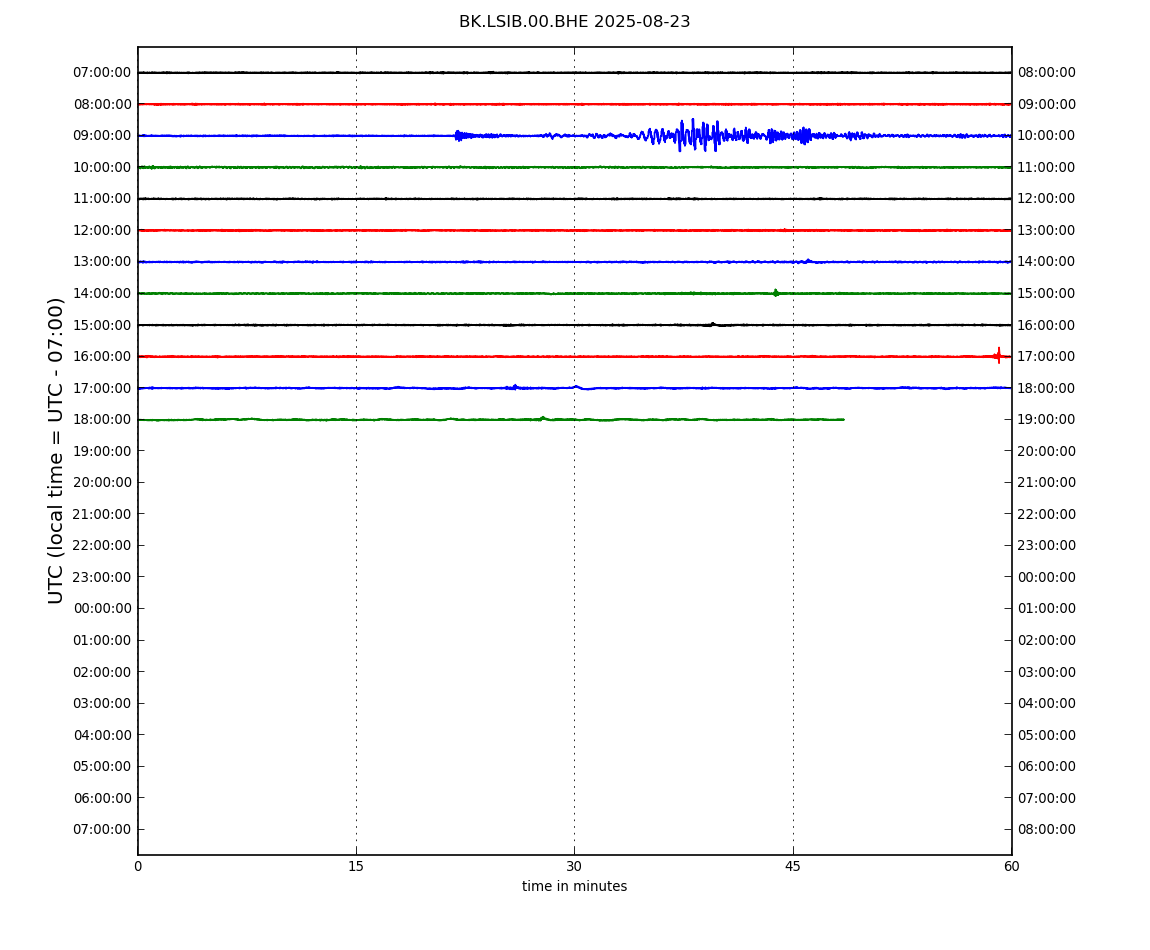
Task: Click left-axis time label 16:00:00
Action: point(103,357)
